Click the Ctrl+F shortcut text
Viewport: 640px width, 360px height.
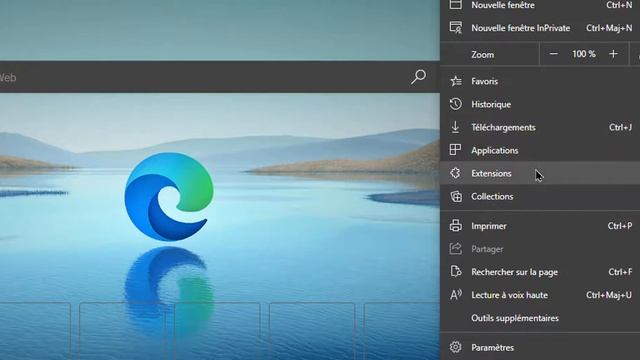pos(620,272)
